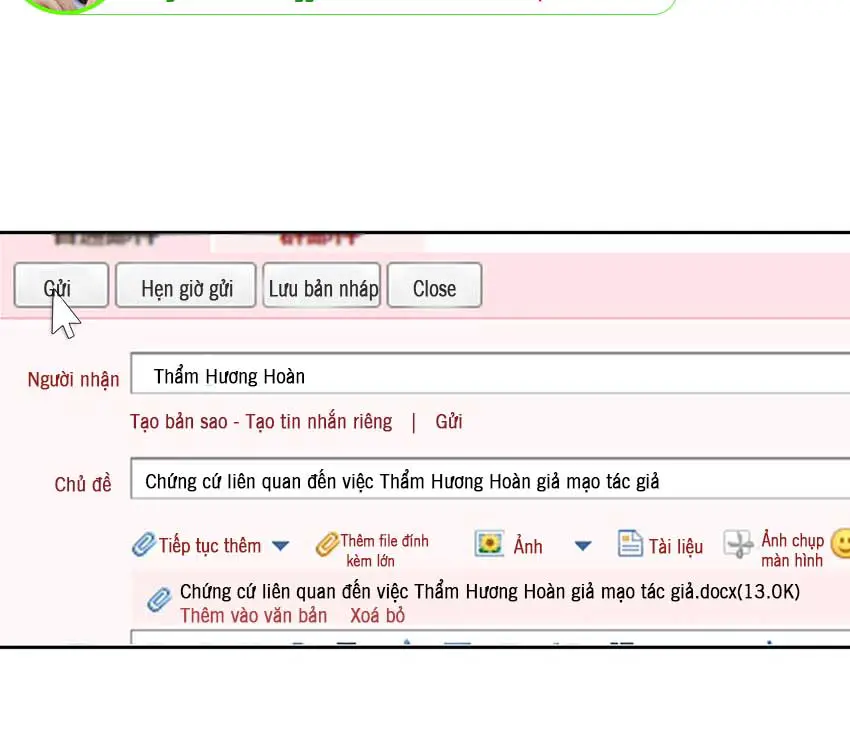The height and width of the screenshot is (749, 850).
Task: Click the Hẹn giờ gửi button
Action: tap(186, 286)
